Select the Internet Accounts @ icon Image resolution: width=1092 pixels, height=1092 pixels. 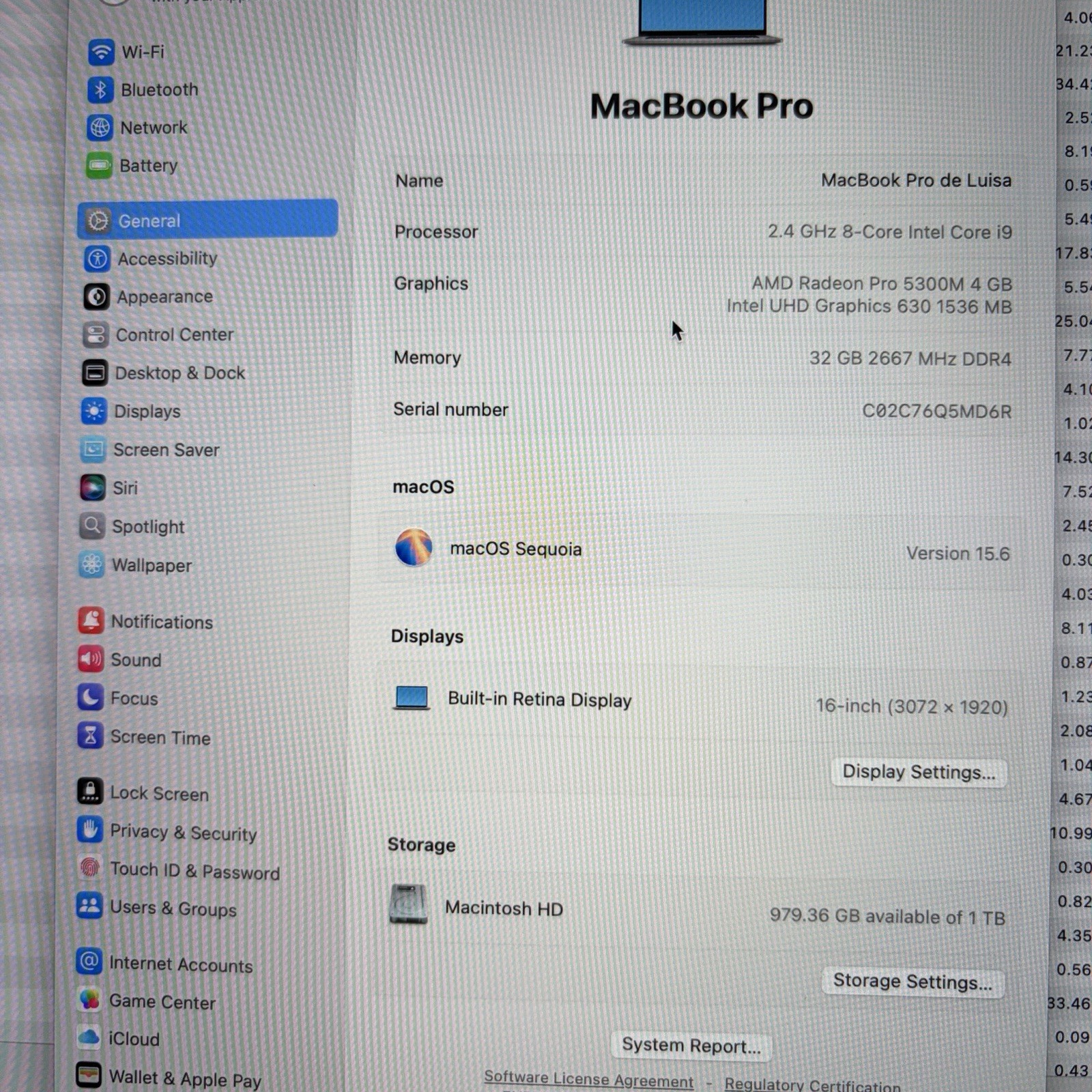coord(89,962)
